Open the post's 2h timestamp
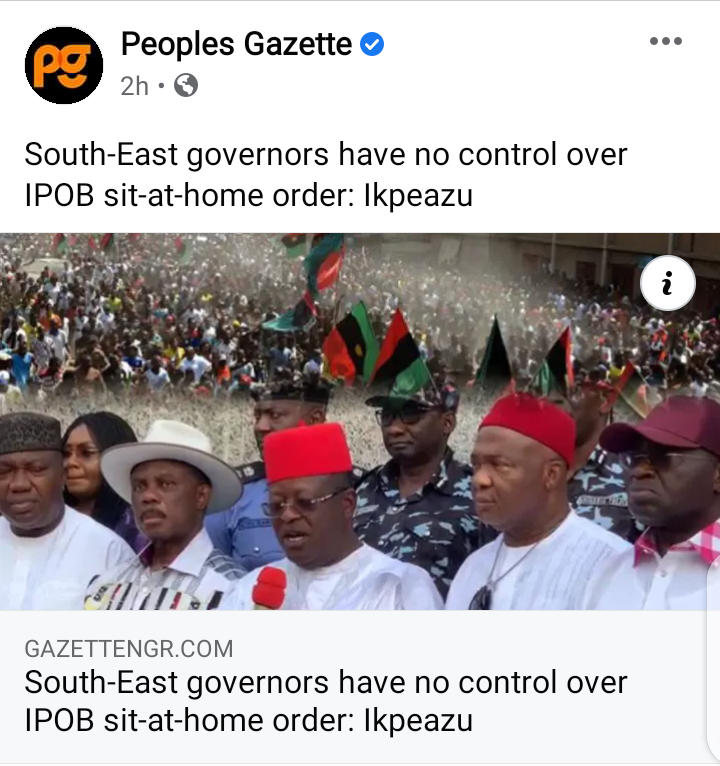The height and width of the screenshot is (766, 720). [x=134, y=86]
